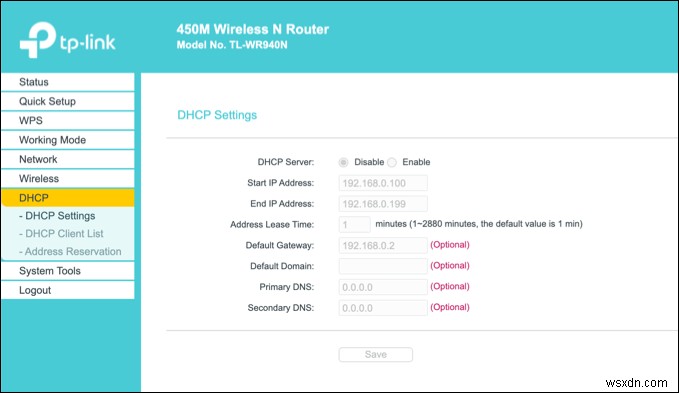Image resolution: width=679 pixels, height=393 pixels.
Task: Click the (Optional) note beside Secondary DNS
Action: click(x=449, y=307)
